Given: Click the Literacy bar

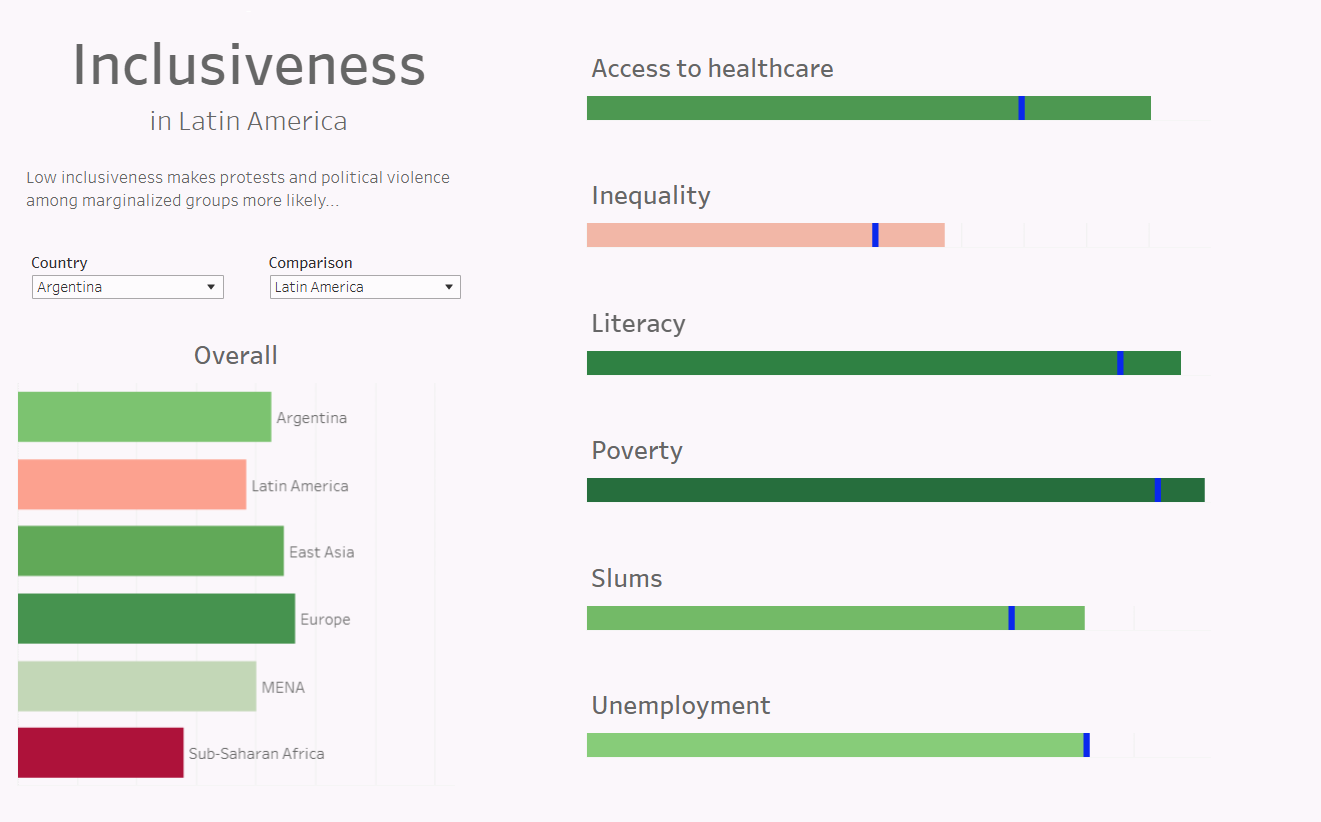Looking at the screenshot, I should (x=850, y=363).
